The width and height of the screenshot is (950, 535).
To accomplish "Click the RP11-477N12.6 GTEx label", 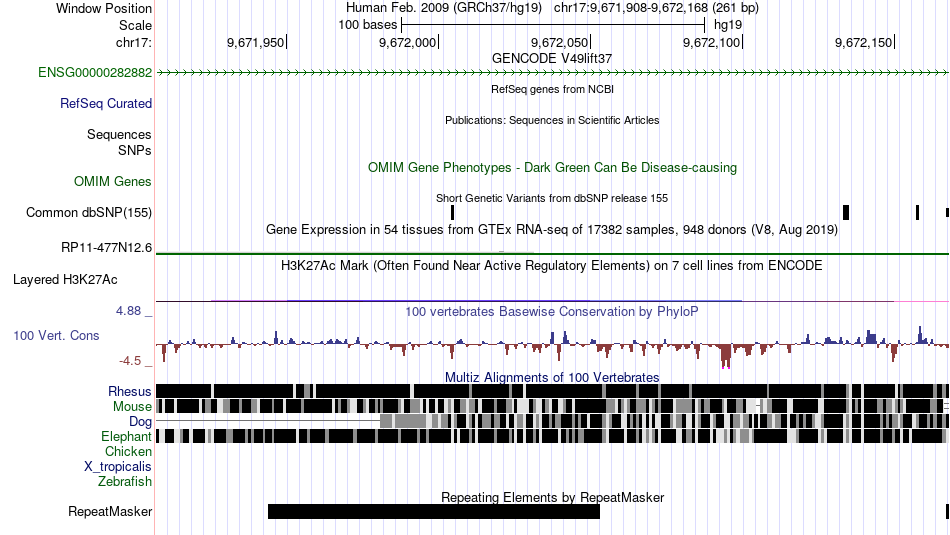I will (107, 248).
